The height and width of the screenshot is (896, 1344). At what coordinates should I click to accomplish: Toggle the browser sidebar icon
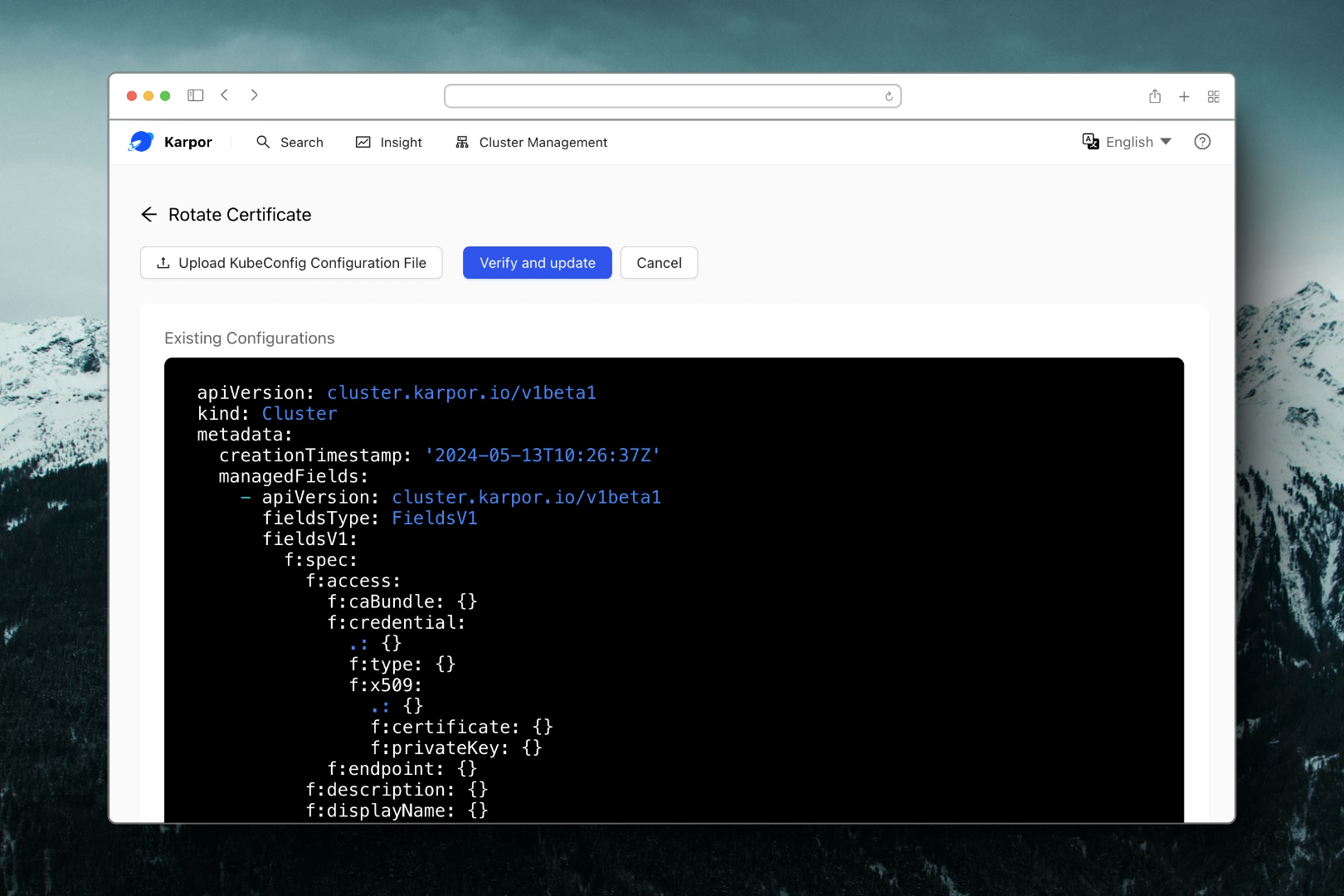[x=196, y=95]
